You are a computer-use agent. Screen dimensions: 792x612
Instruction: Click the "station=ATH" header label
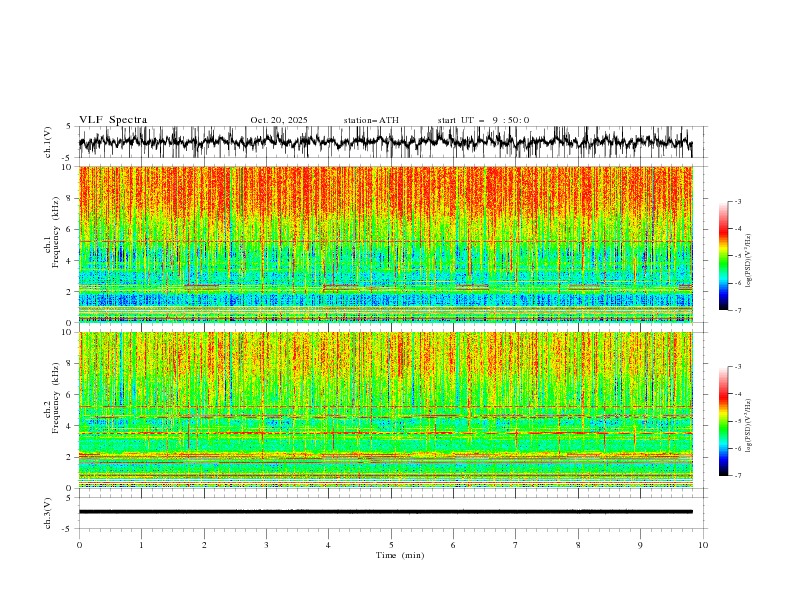click(x=371, y=120)
